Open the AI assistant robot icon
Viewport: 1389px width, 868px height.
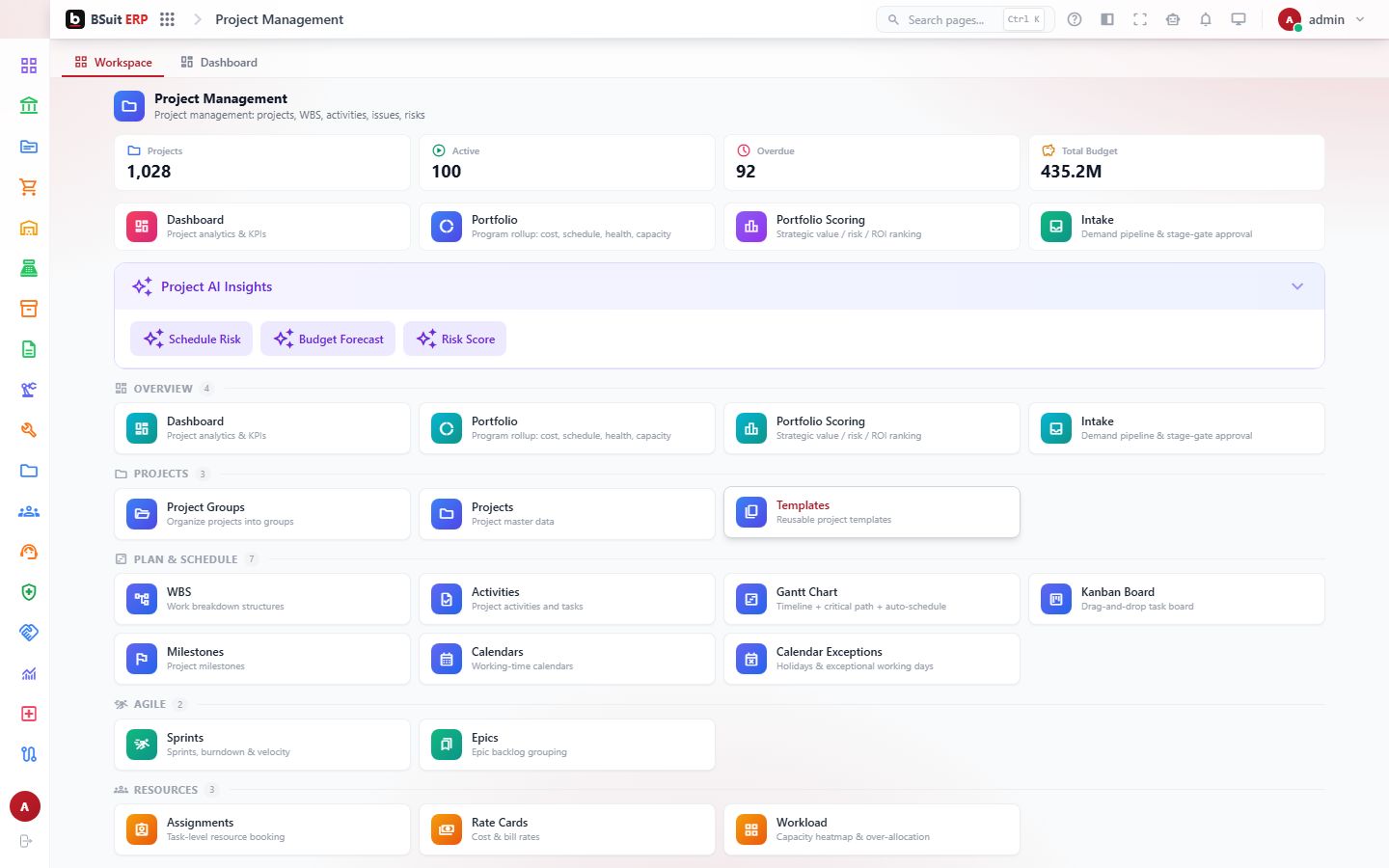pyautogui.click(x=1173, y=19)
